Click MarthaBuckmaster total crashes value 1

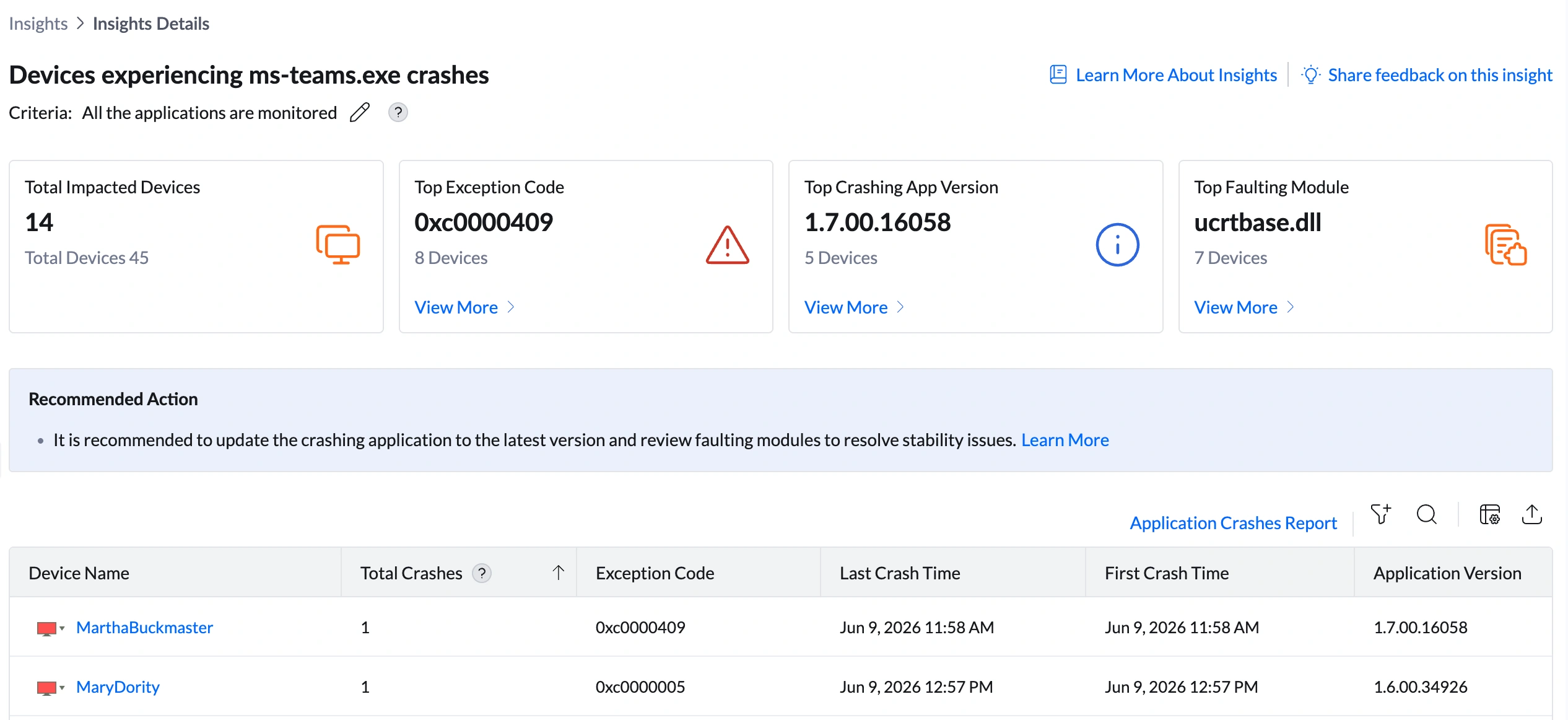pos(365,628)
